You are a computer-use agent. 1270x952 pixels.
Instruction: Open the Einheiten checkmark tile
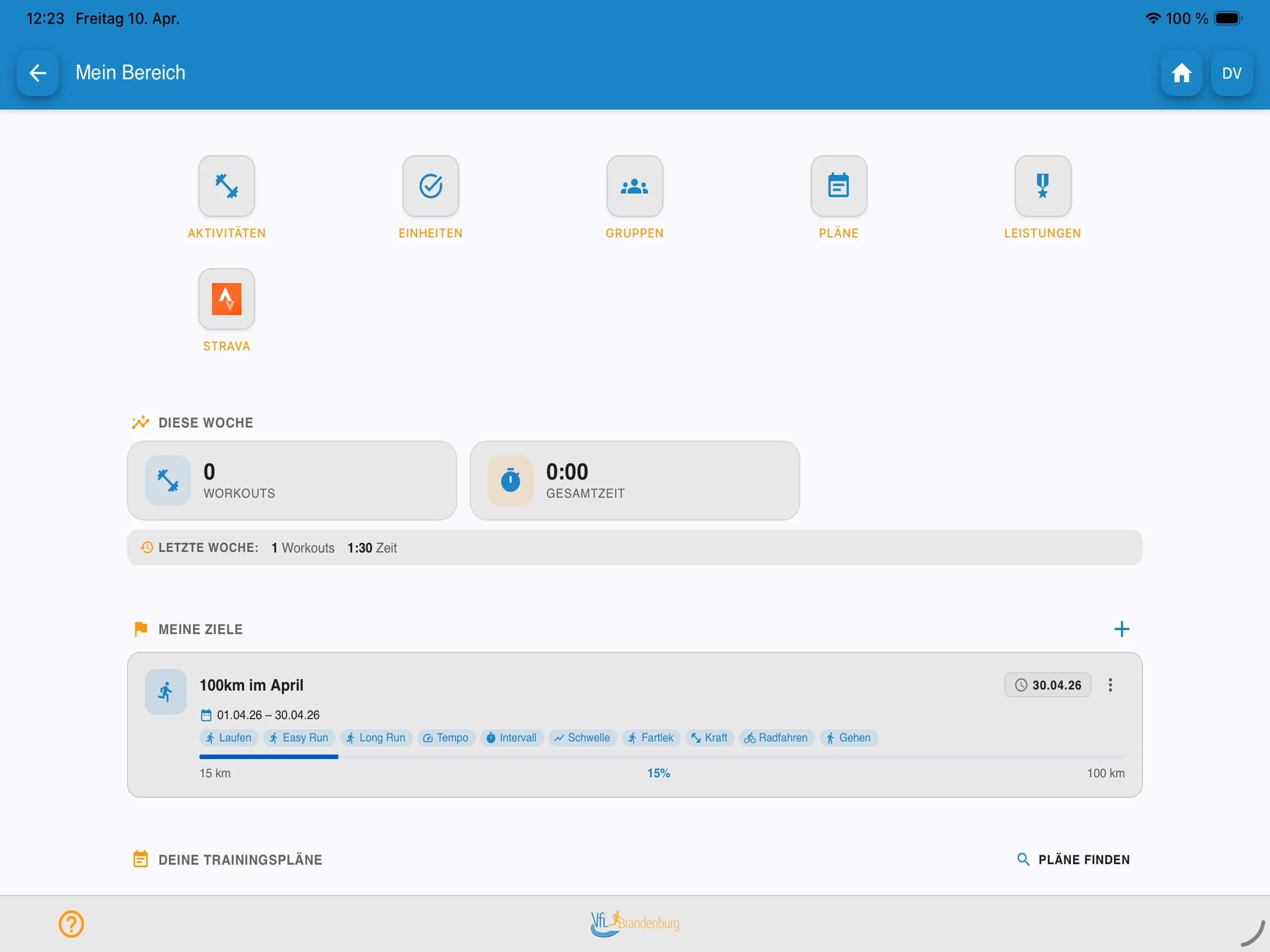point(431,186)
